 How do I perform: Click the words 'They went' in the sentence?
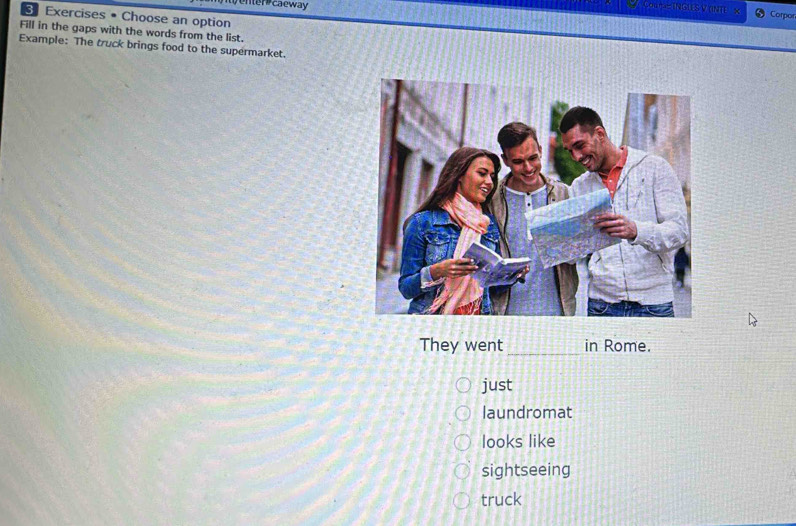461,345
